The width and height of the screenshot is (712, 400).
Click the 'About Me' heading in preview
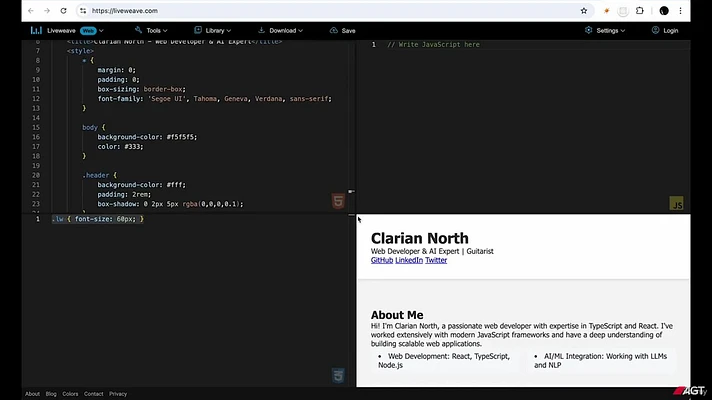tap(397, 315)
